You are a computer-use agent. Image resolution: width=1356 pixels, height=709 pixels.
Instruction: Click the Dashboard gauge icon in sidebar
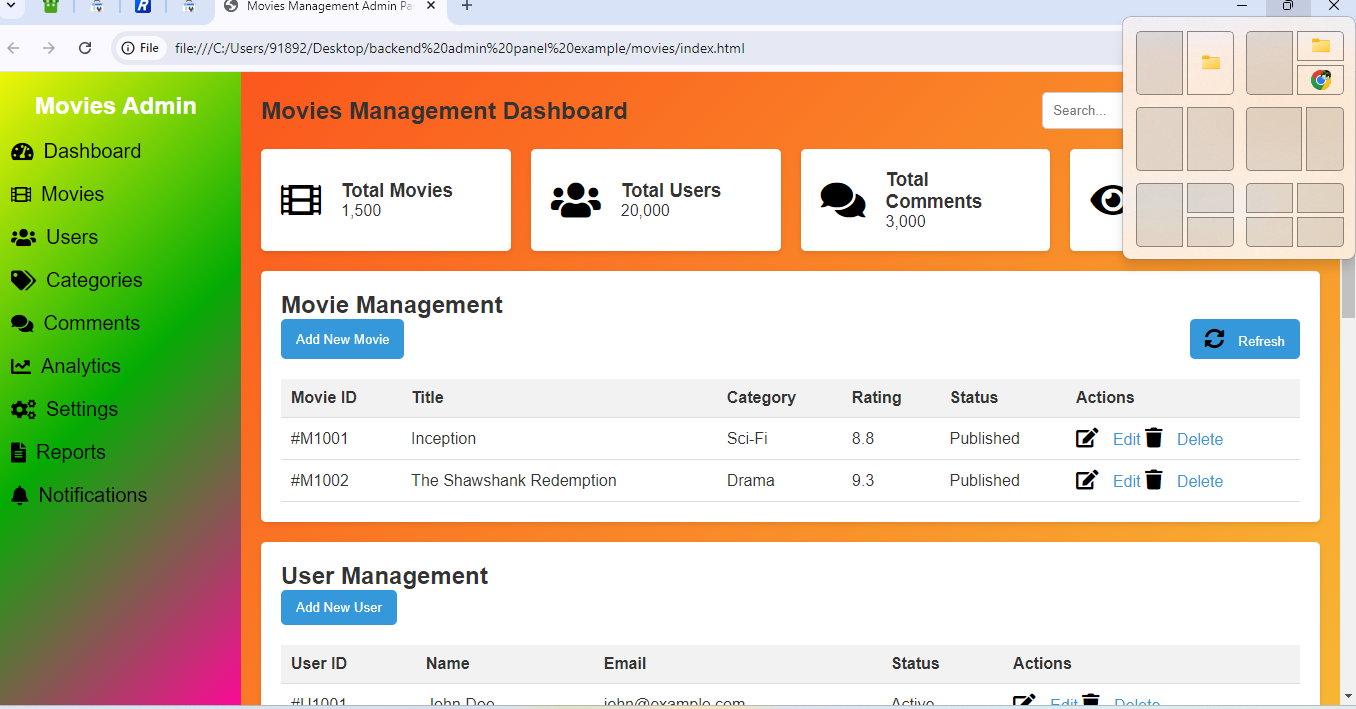[x=22, y=152]
